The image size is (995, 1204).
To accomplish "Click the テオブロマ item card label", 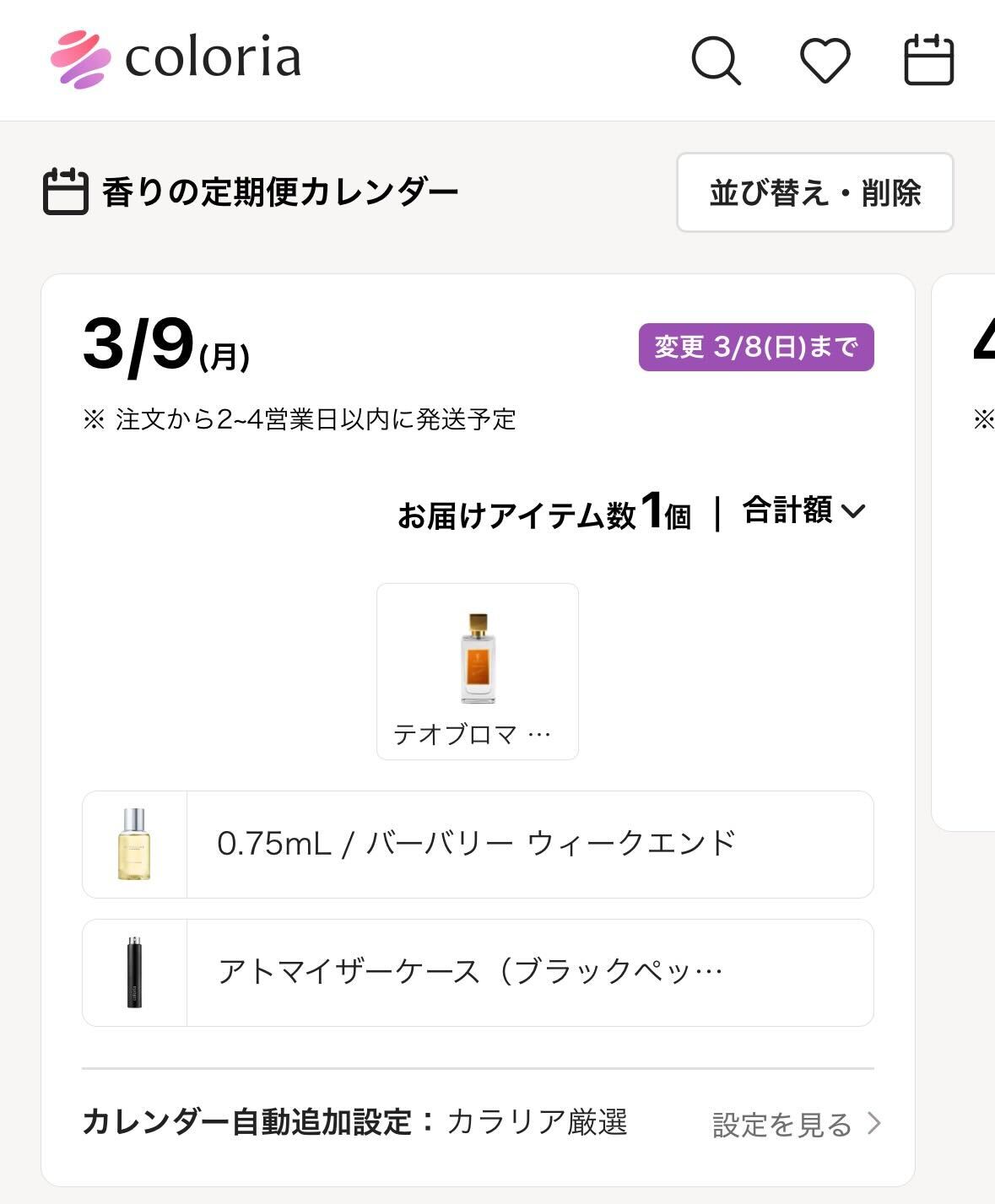I will point(472,735).
